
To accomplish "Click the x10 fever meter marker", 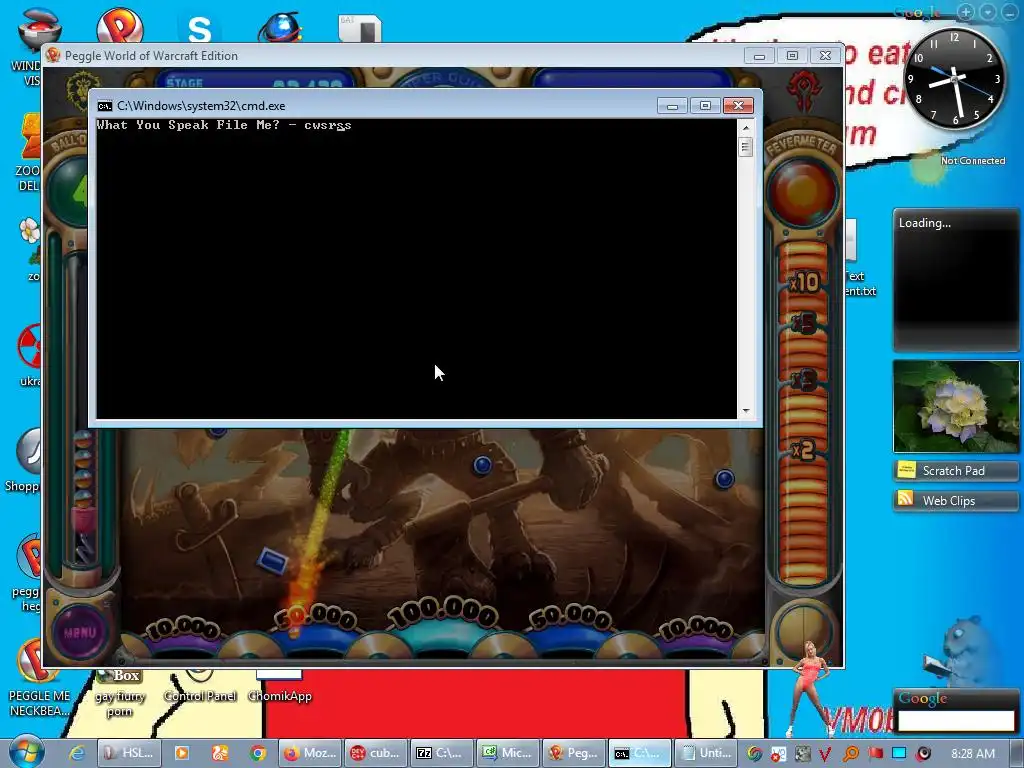I will (x=803, y=283).
